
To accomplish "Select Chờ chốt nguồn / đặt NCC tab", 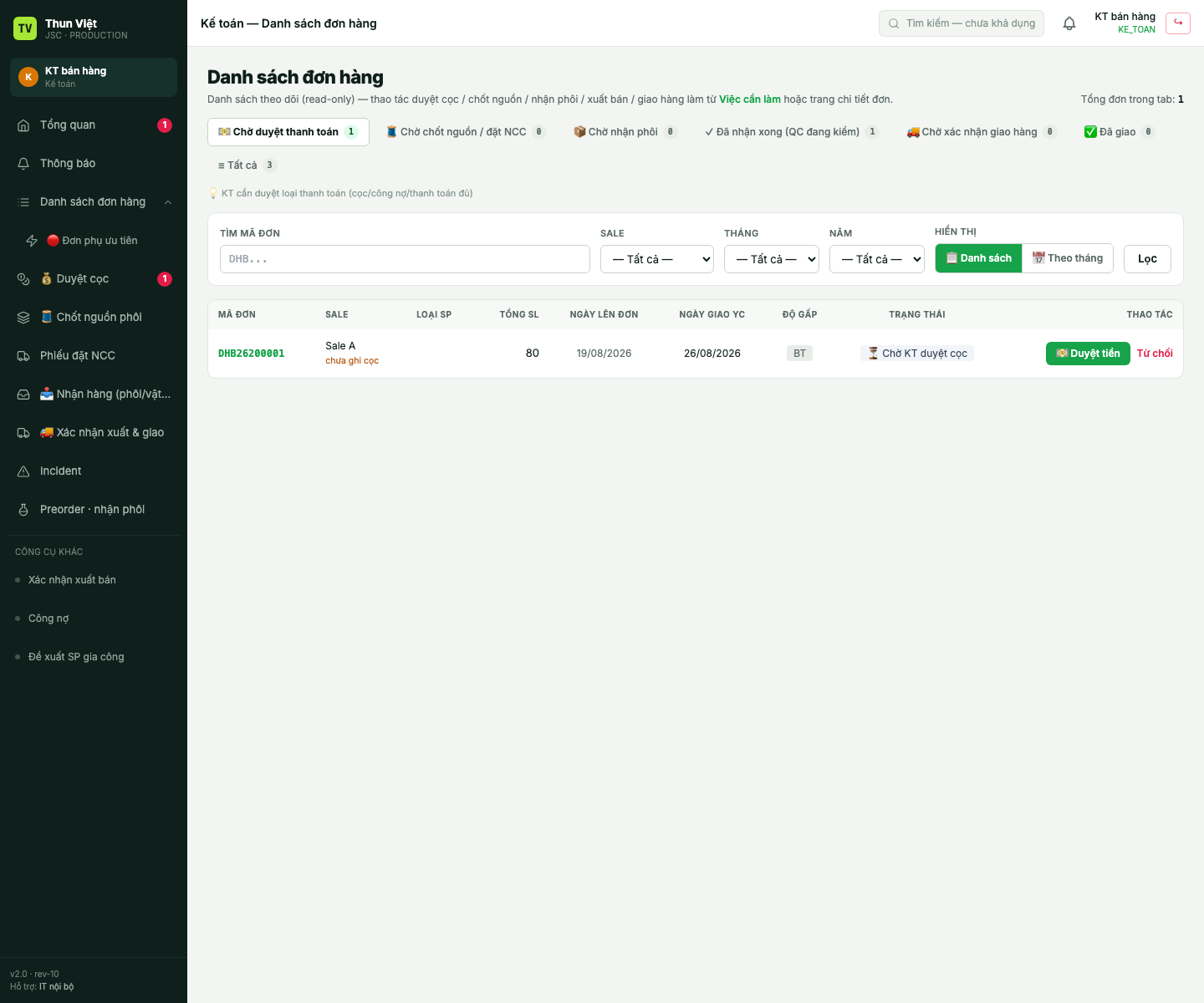I will click(x=466, y=132).
